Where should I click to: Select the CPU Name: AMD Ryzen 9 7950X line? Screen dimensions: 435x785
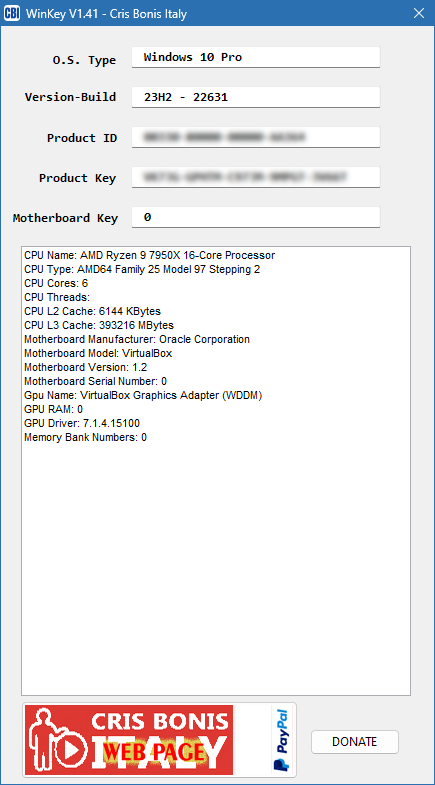click(x=150, y=255)
